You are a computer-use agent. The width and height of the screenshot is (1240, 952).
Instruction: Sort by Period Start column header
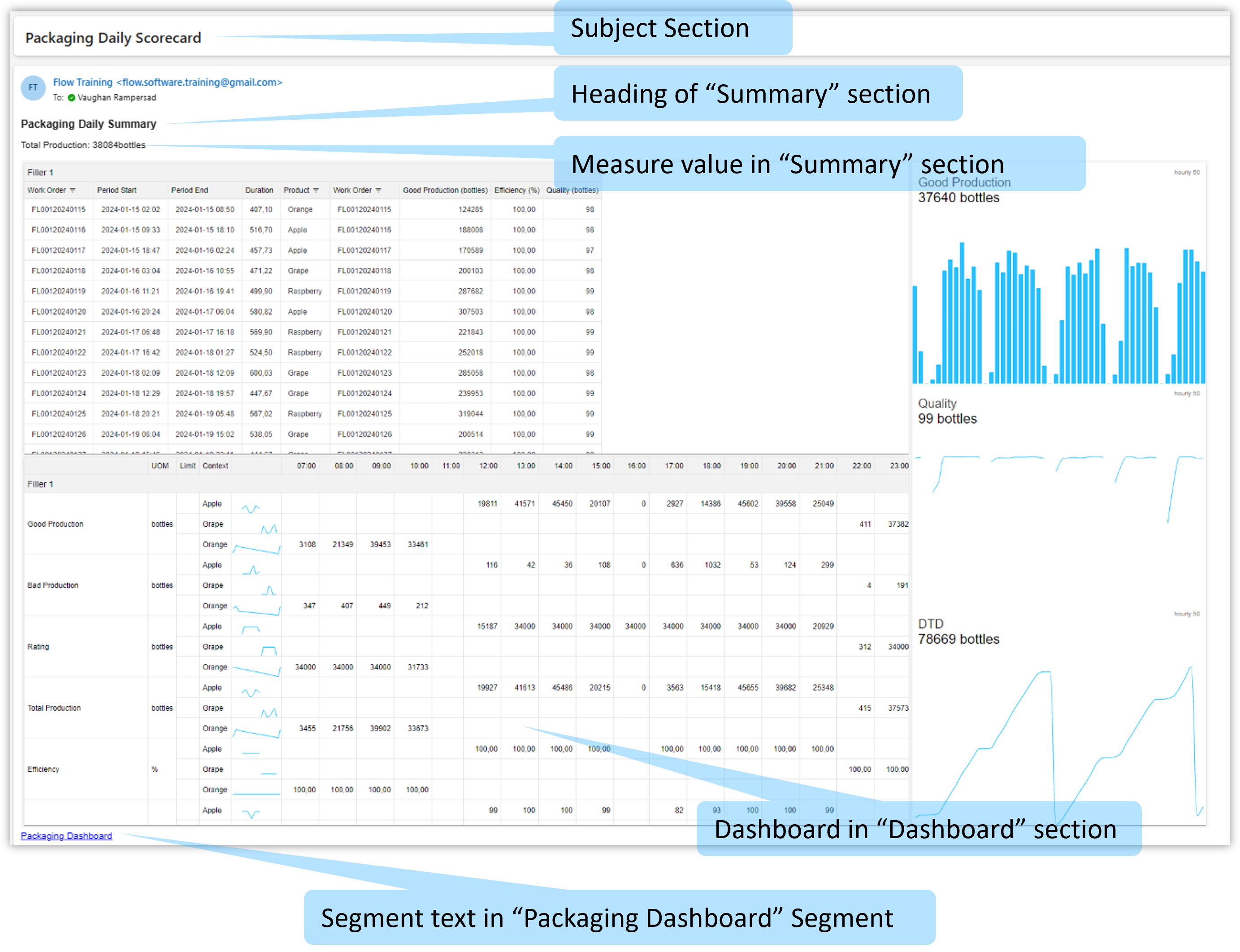117,191
